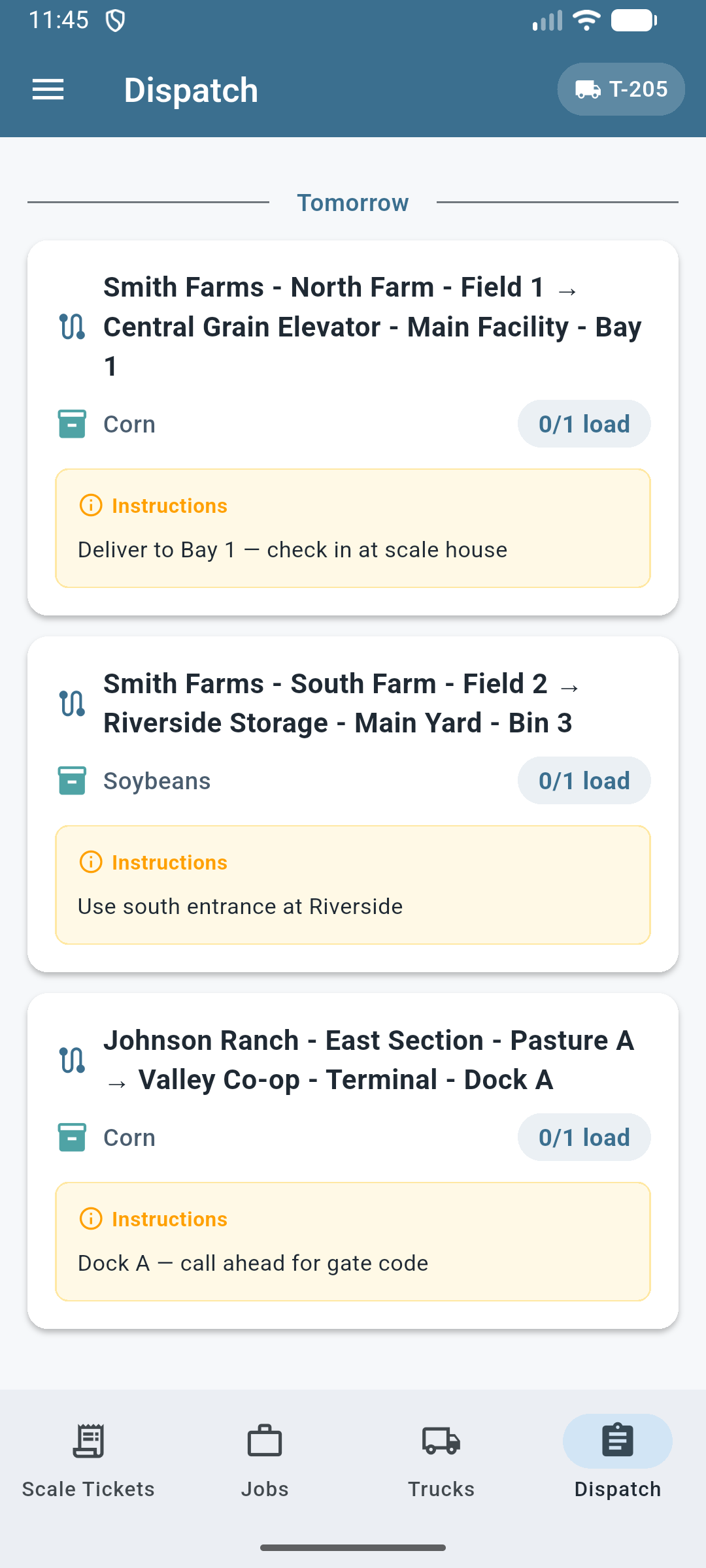Tap the info icon in Riverside instructions
Viewport: 706px width, 1568px height.
tap(91, 862)
